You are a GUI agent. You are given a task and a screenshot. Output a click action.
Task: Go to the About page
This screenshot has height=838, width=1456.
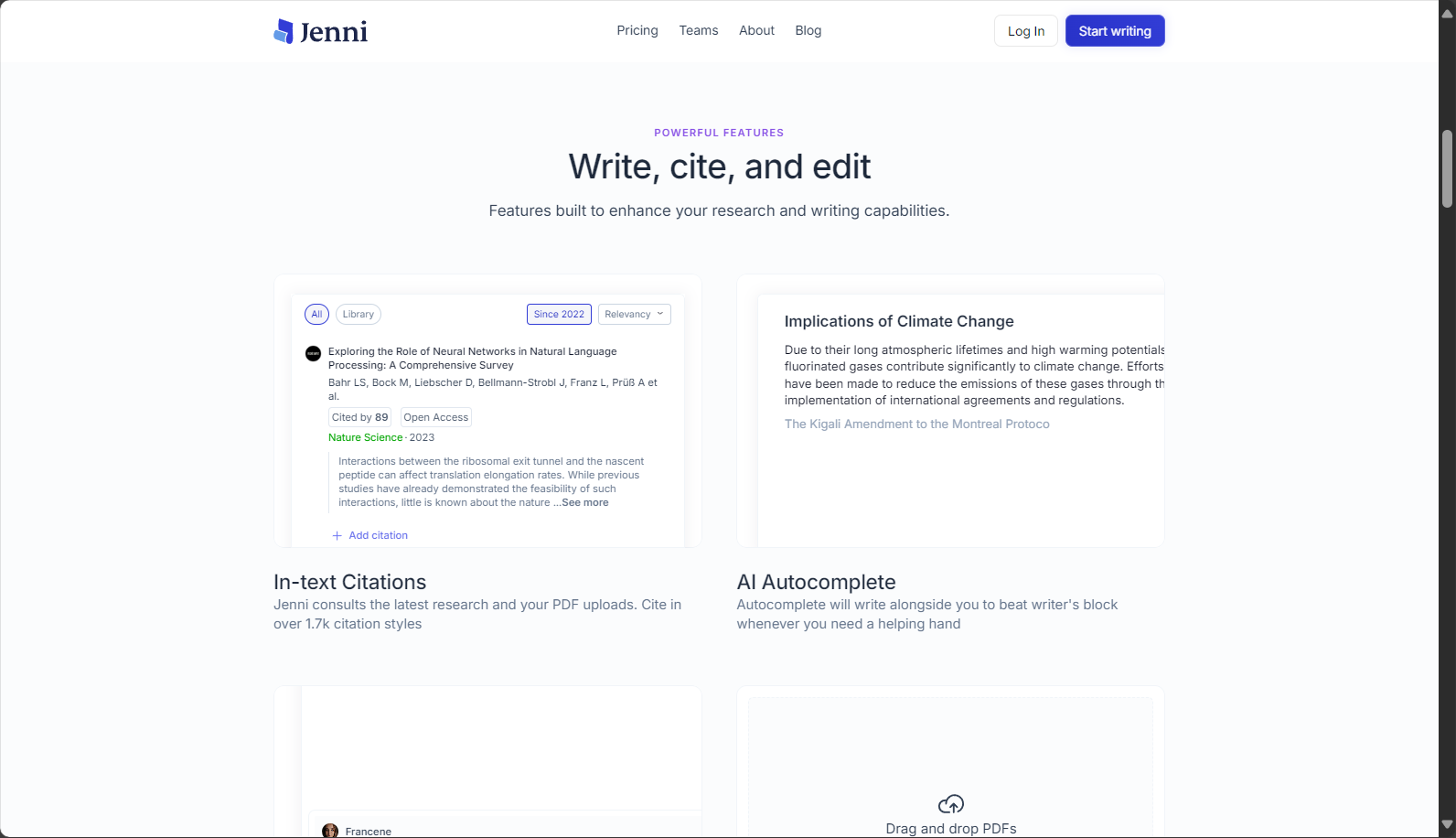(756, 30)
